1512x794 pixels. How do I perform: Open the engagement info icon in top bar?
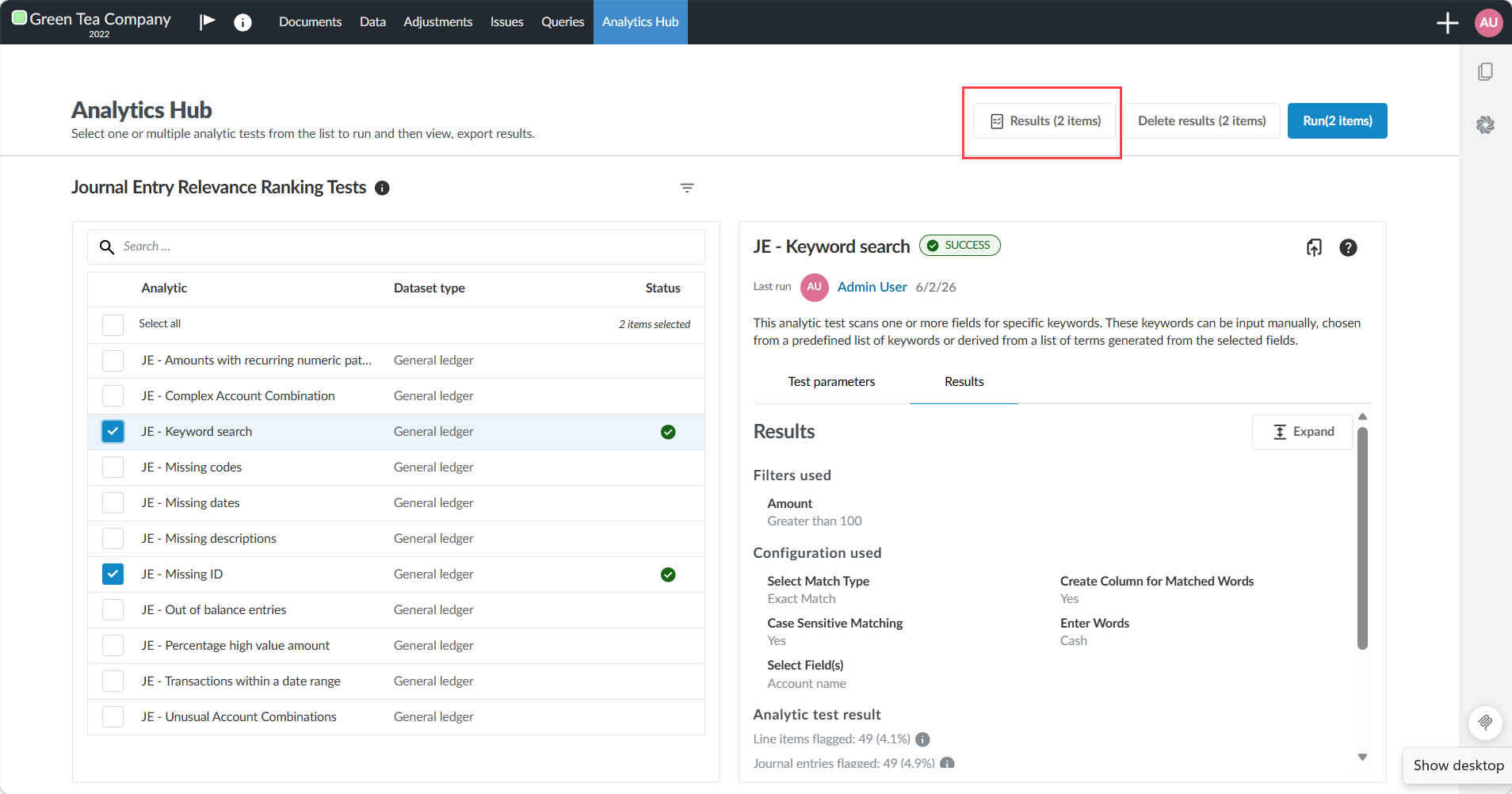pyautogui.click(x=242, y=22)
